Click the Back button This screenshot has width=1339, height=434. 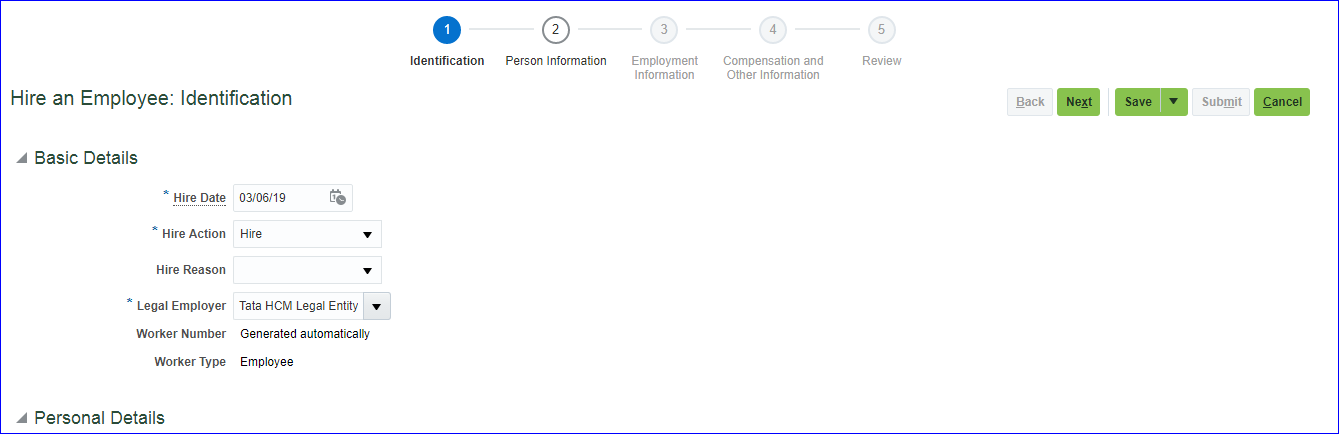[x=1030, y=102]
